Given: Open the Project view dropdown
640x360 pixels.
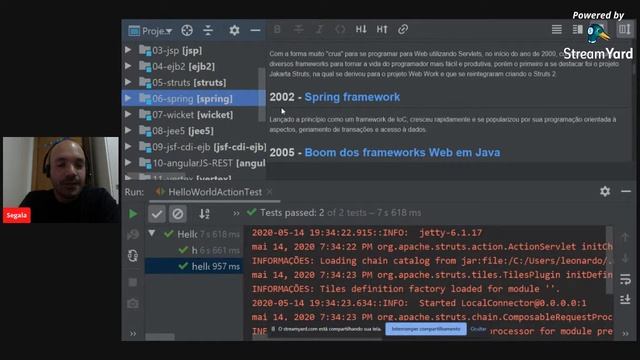Looking at the screenshot, I should (150, 31).
